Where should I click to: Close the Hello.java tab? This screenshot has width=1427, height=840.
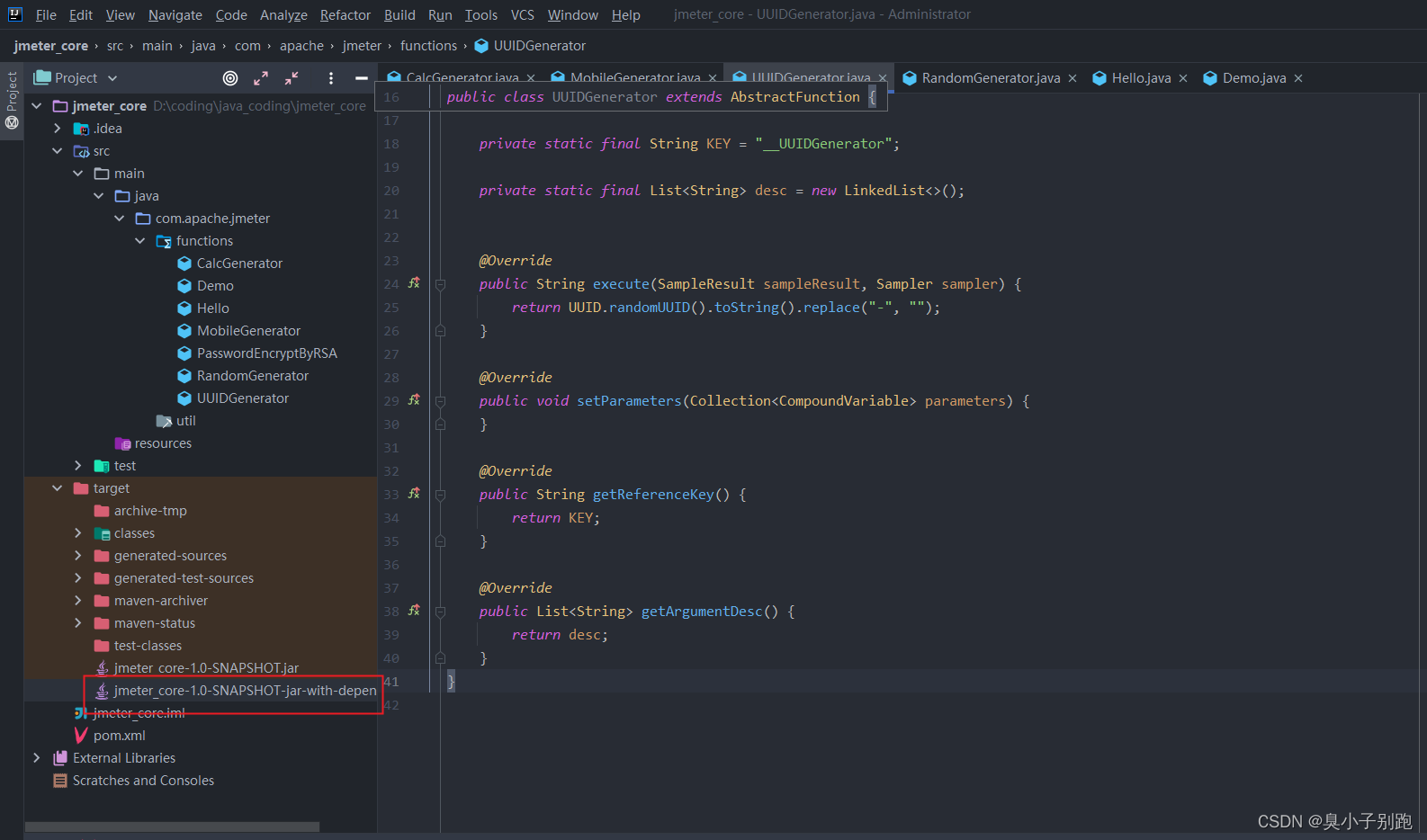[x=1183, y=78]
